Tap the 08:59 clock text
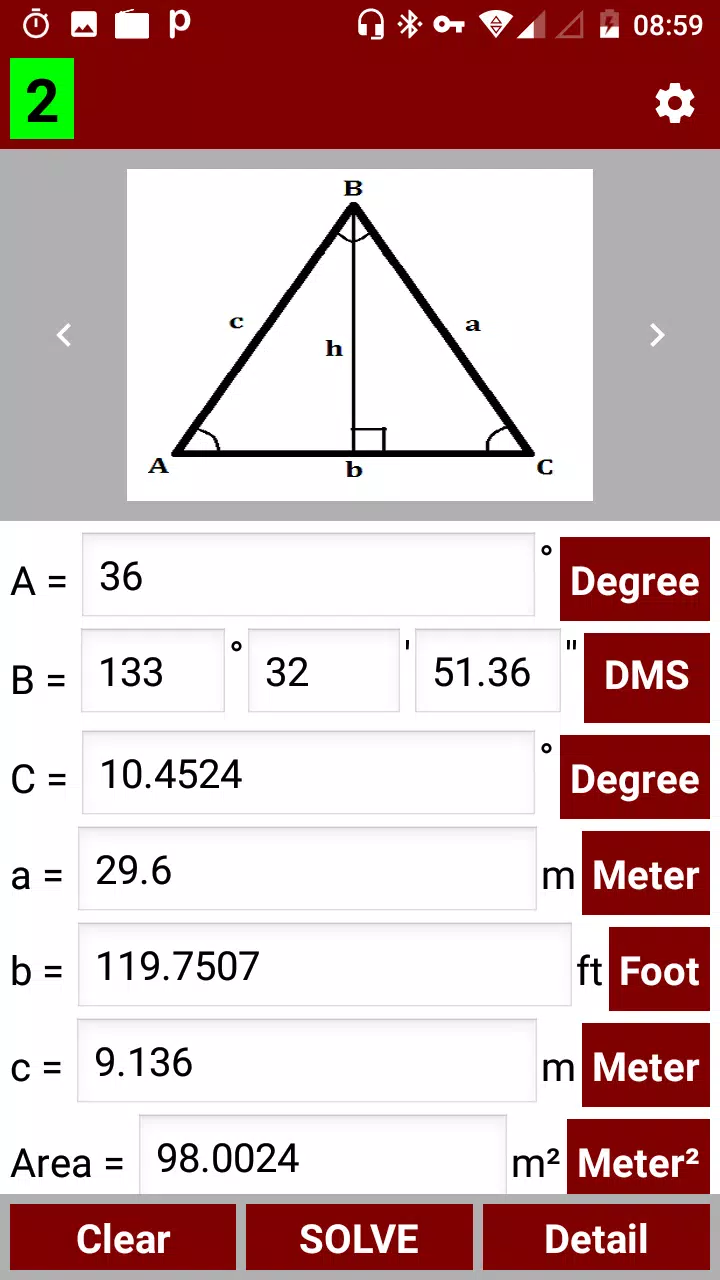 (x=668, y=25)
